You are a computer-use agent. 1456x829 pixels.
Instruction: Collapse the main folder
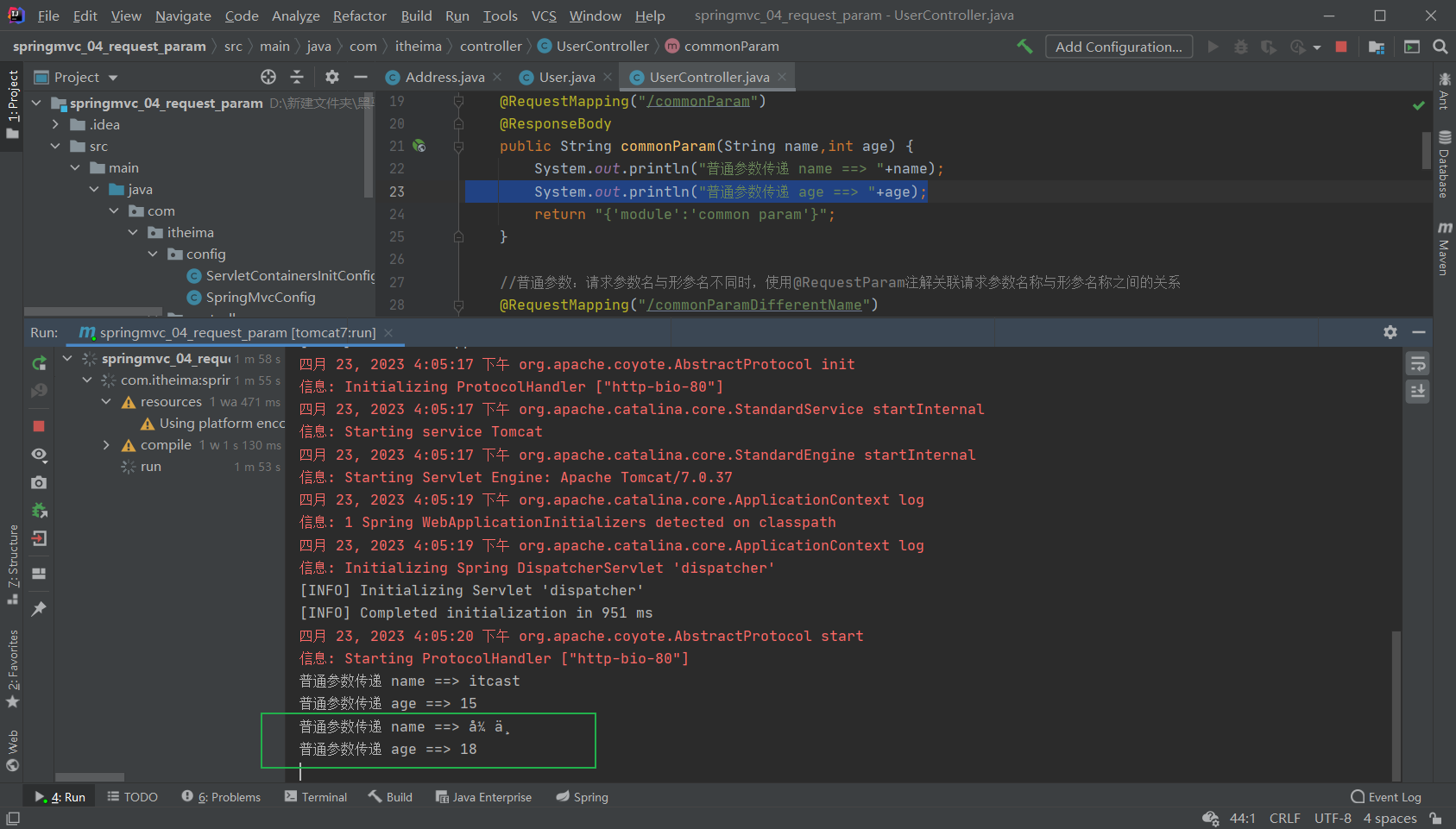pos(75,167)
